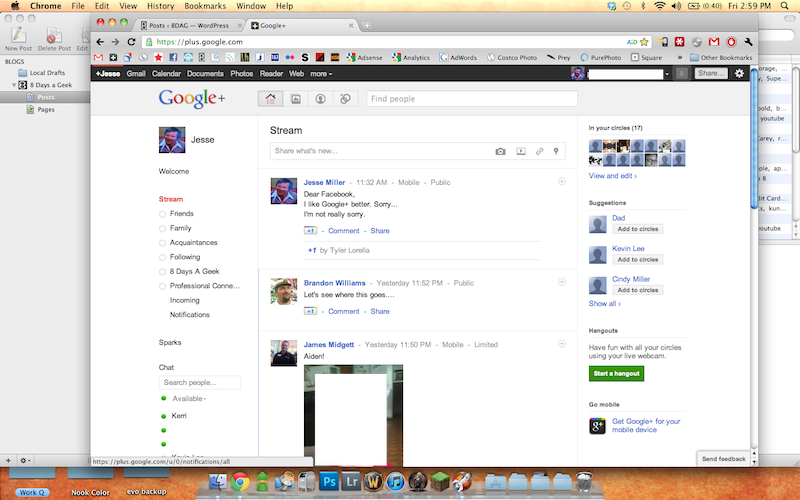Screen dimensions: 800x500
Task: Open account dropdown arrow in Google bar
Action: pyautogui.click(x=667, y=74)
